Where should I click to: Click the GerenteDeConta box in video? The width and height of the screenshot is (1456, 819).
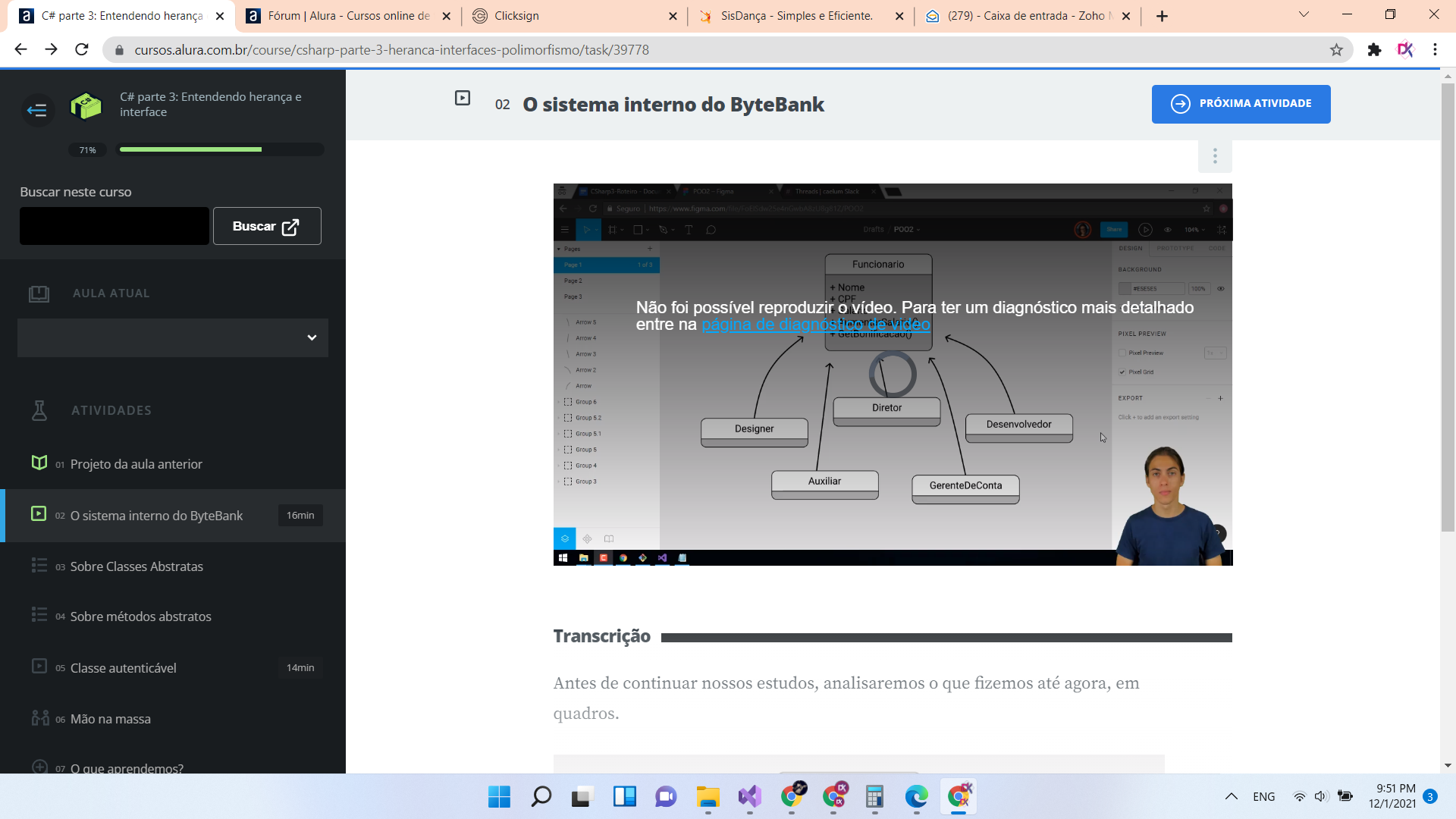click(965, 489)
